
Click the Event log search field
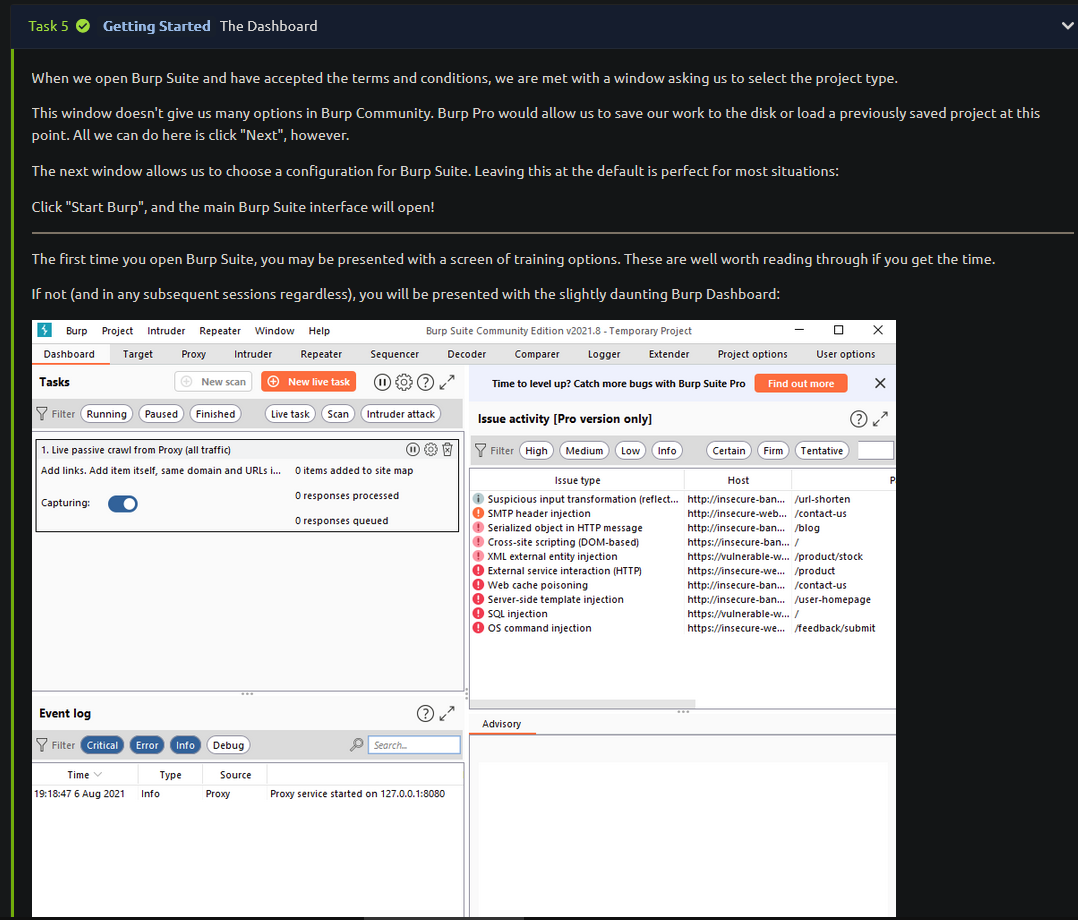pyautogui.click(x=414, y=745)
